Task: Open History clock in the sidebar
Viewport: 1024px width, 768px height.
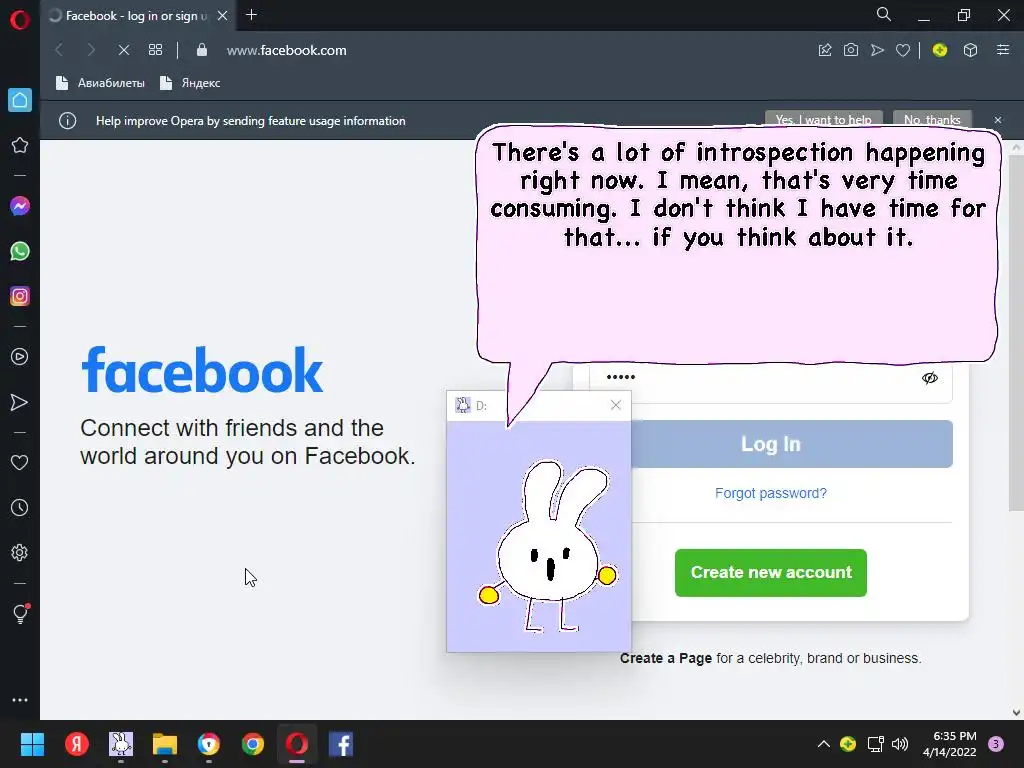Action: pos(20,507)
